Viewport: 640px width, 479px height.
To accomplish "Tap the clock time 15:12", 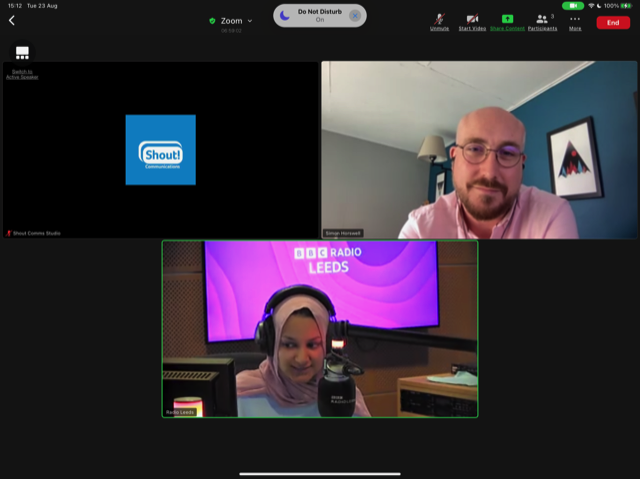I will [x=15, y=6].
